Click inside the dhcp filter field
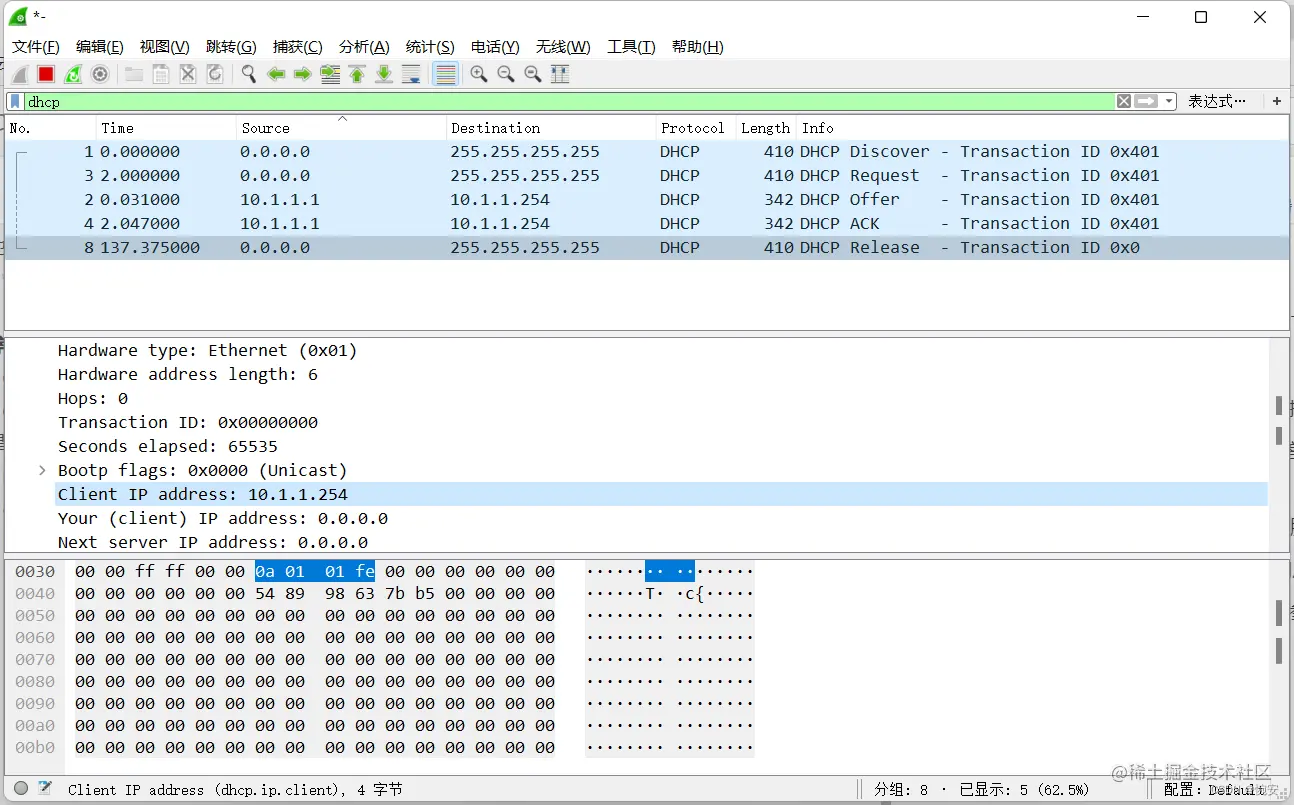 tap(568, 101)
